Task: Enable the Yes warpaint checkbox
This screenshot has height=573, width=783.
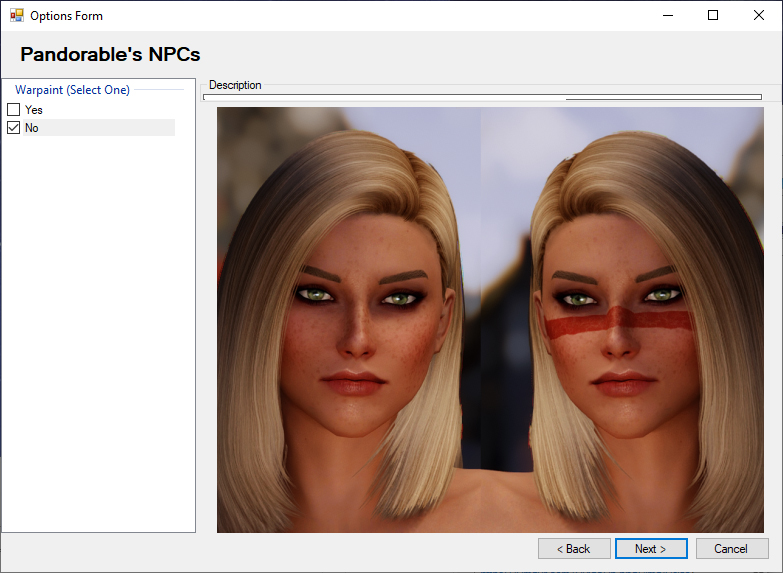Action: coord(13,109)
